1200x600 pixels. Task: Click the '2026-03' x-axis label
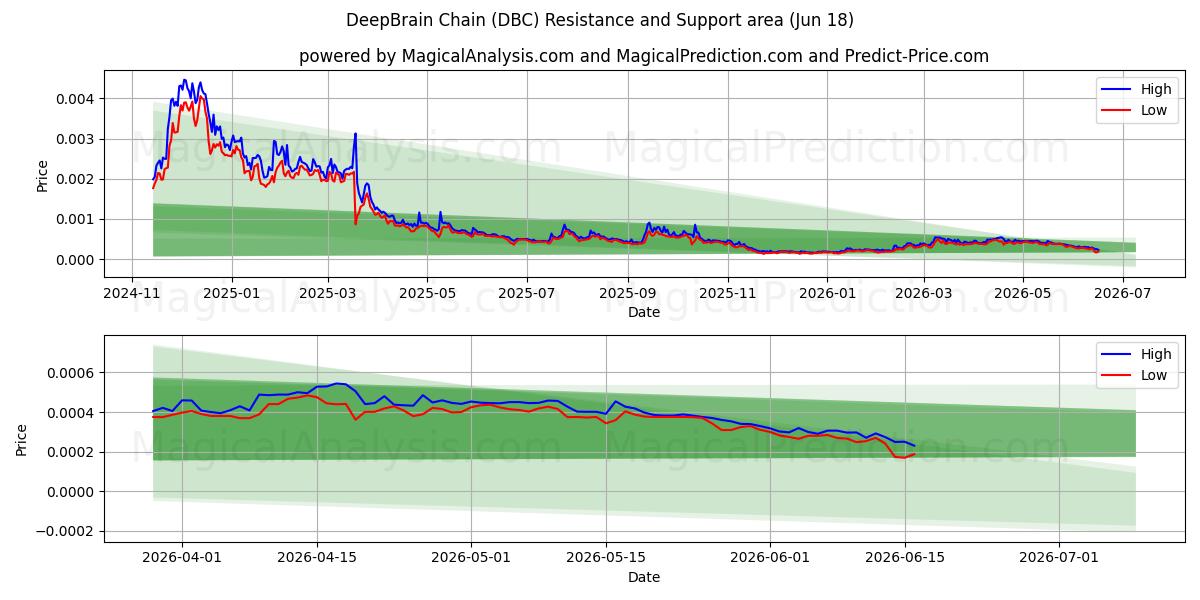pos(924,294)
